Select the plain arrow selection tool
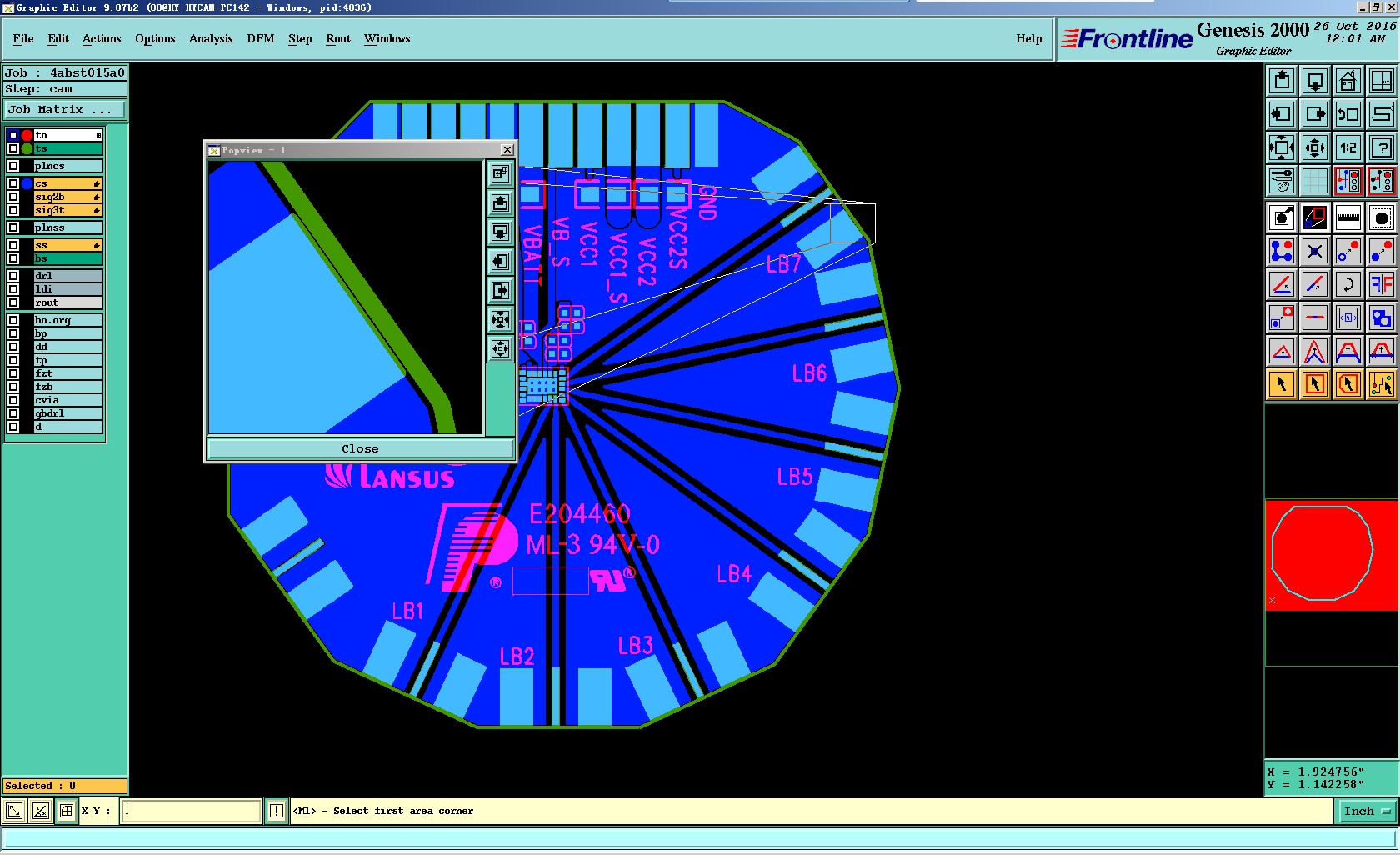The height and width of the screenshot is (855, 1400). click(x=1282, y=384)
